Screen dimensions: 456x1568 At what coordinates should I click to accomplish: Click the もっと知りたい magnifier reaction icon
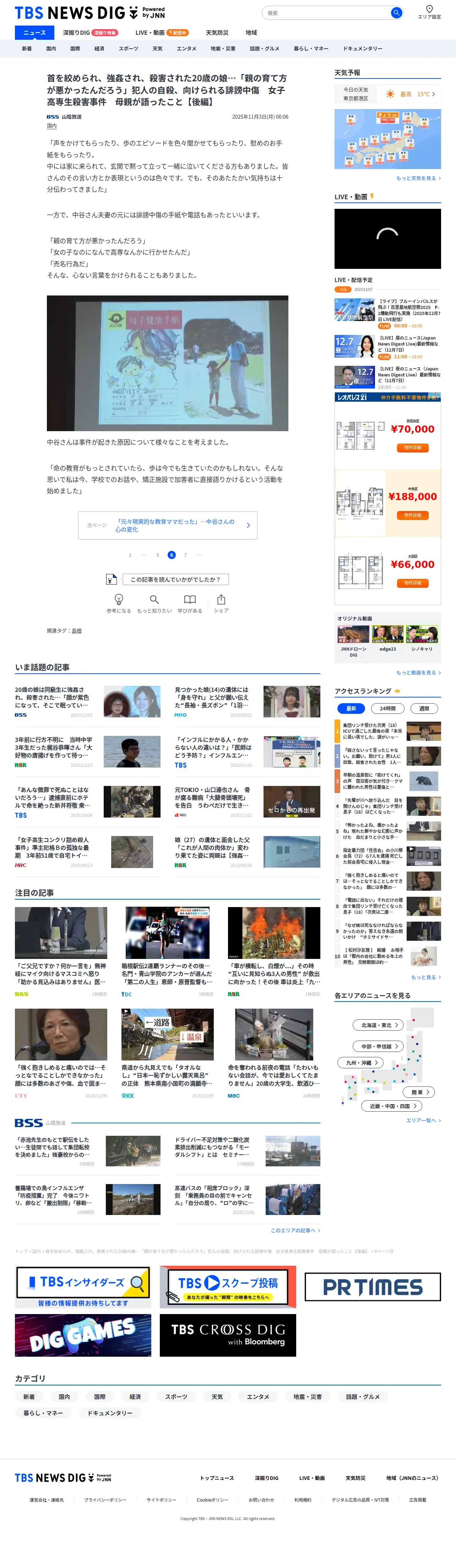(154, 599)
